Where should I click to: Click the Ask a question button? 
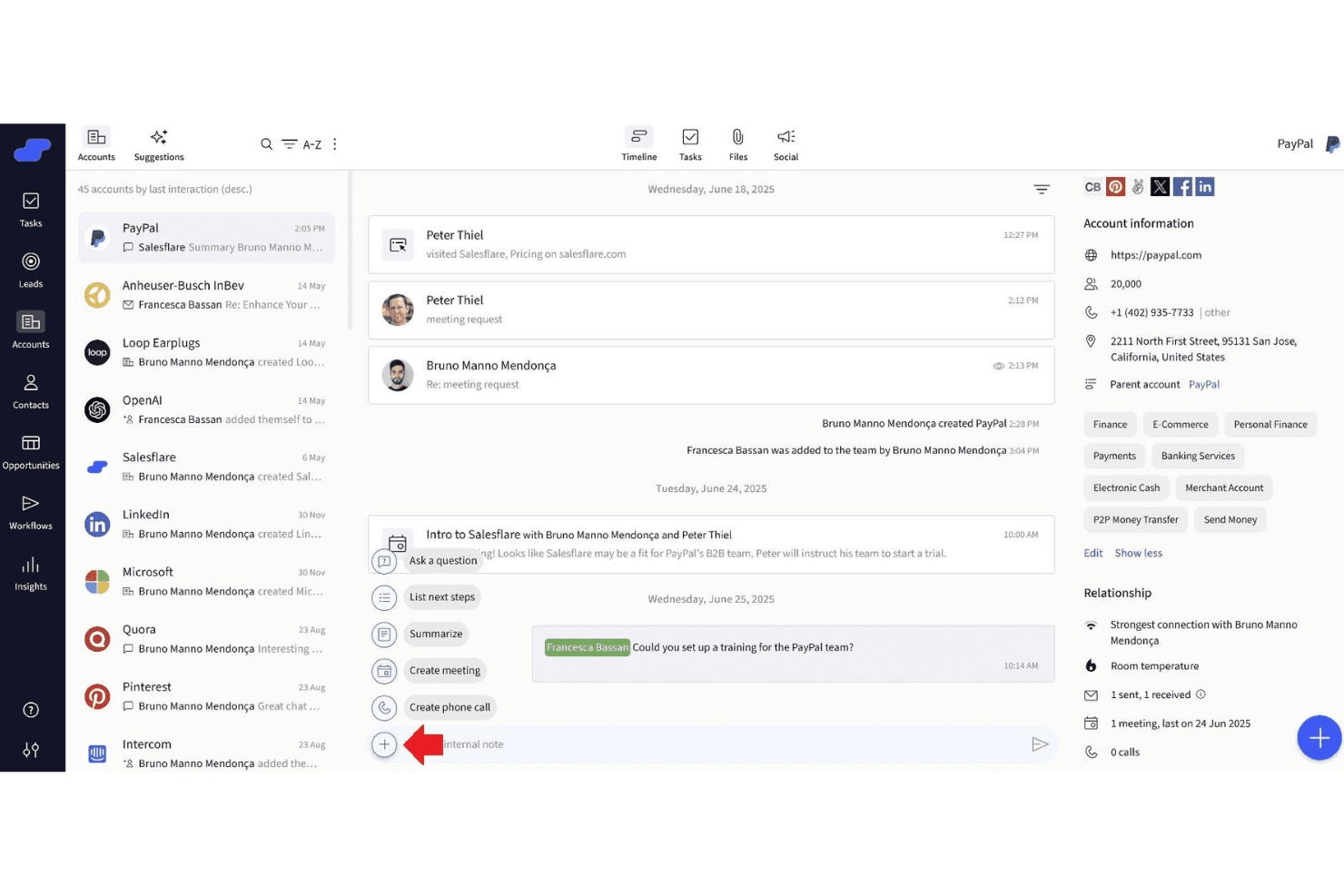[x=443, y=560]
